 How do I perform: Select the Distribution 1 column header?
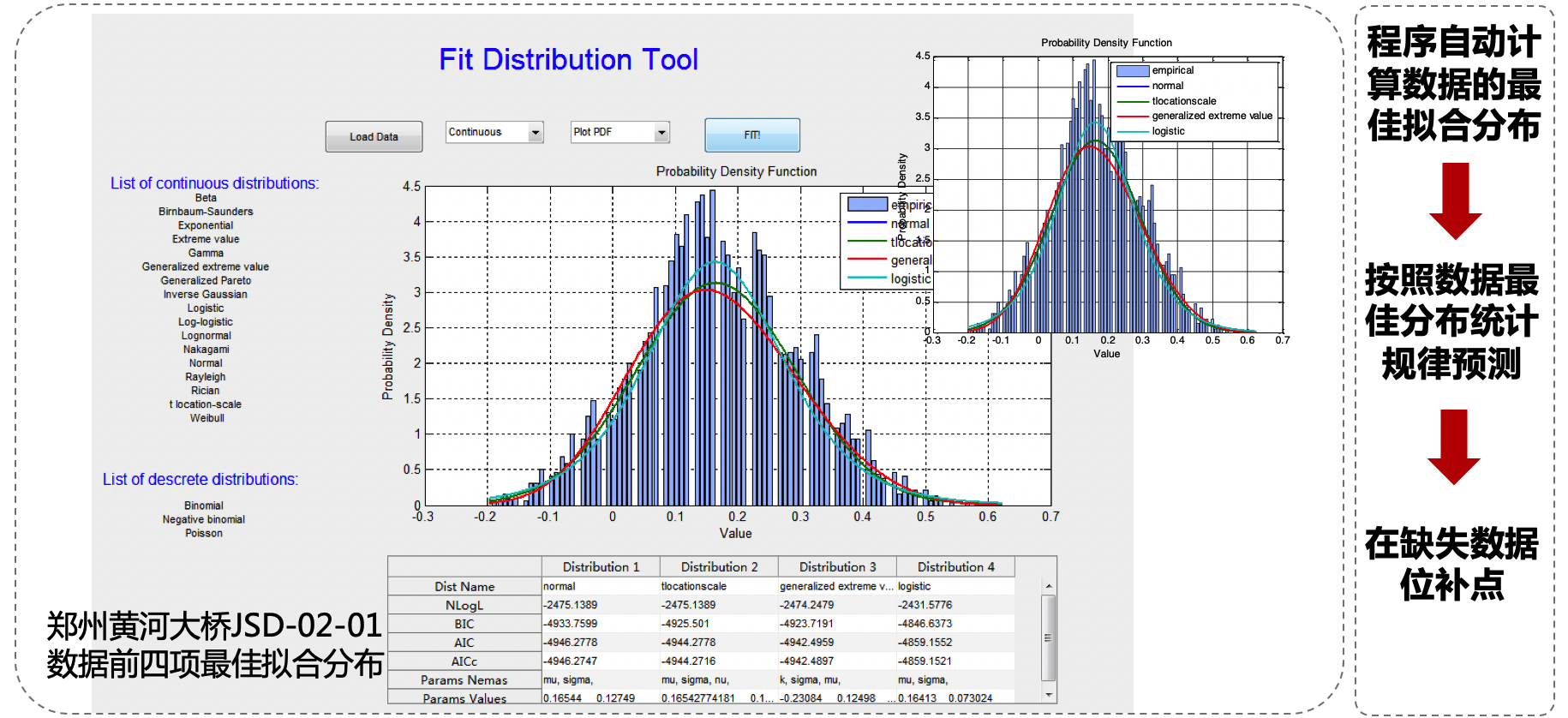[601, 567]
